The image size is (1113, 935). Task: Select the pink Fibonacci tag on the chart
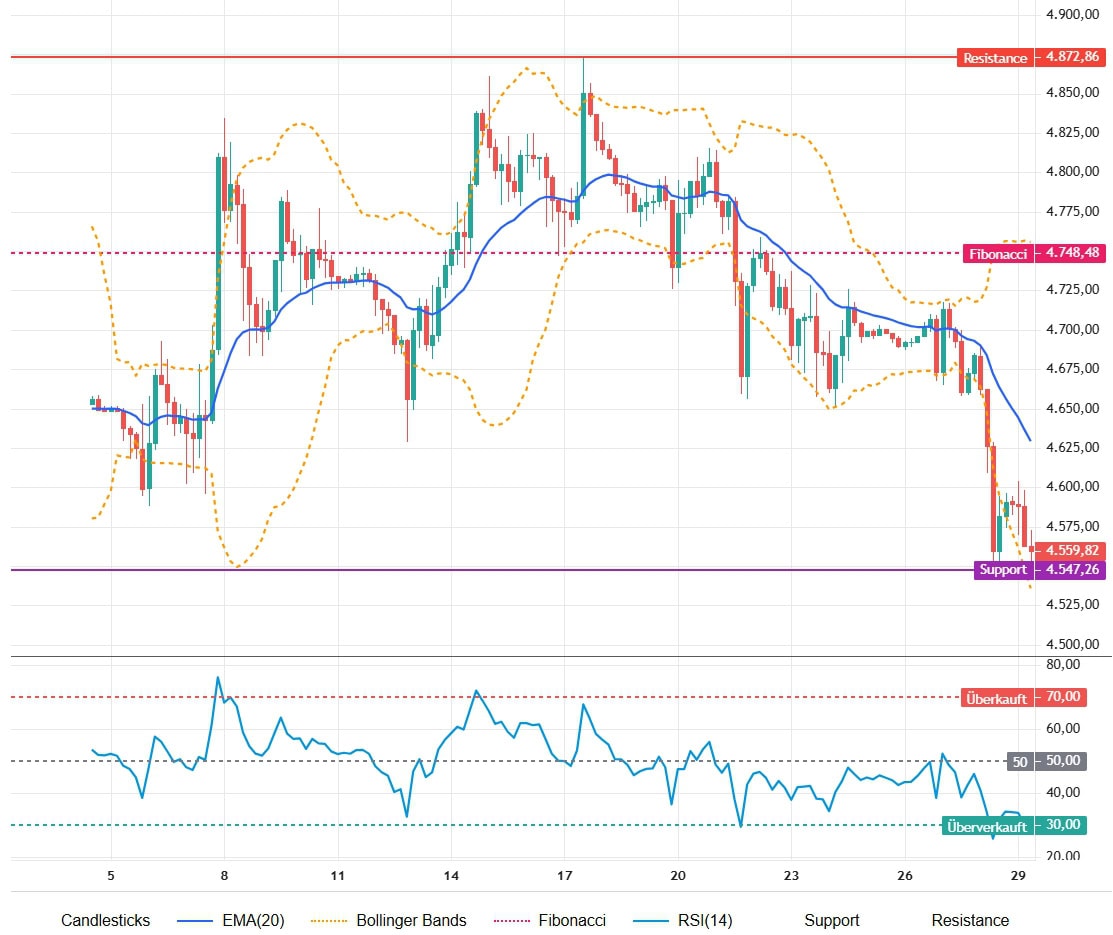tap(997, 254)
